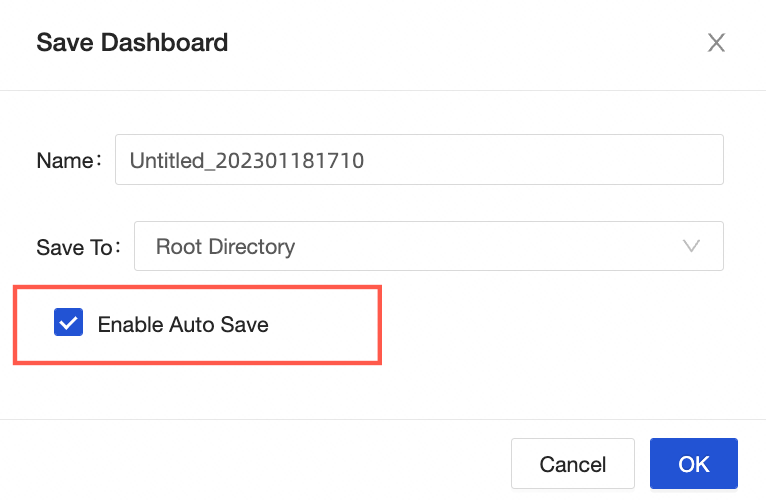Focus the Name input field
The image size is (766, 500).
tap(418, 160)
